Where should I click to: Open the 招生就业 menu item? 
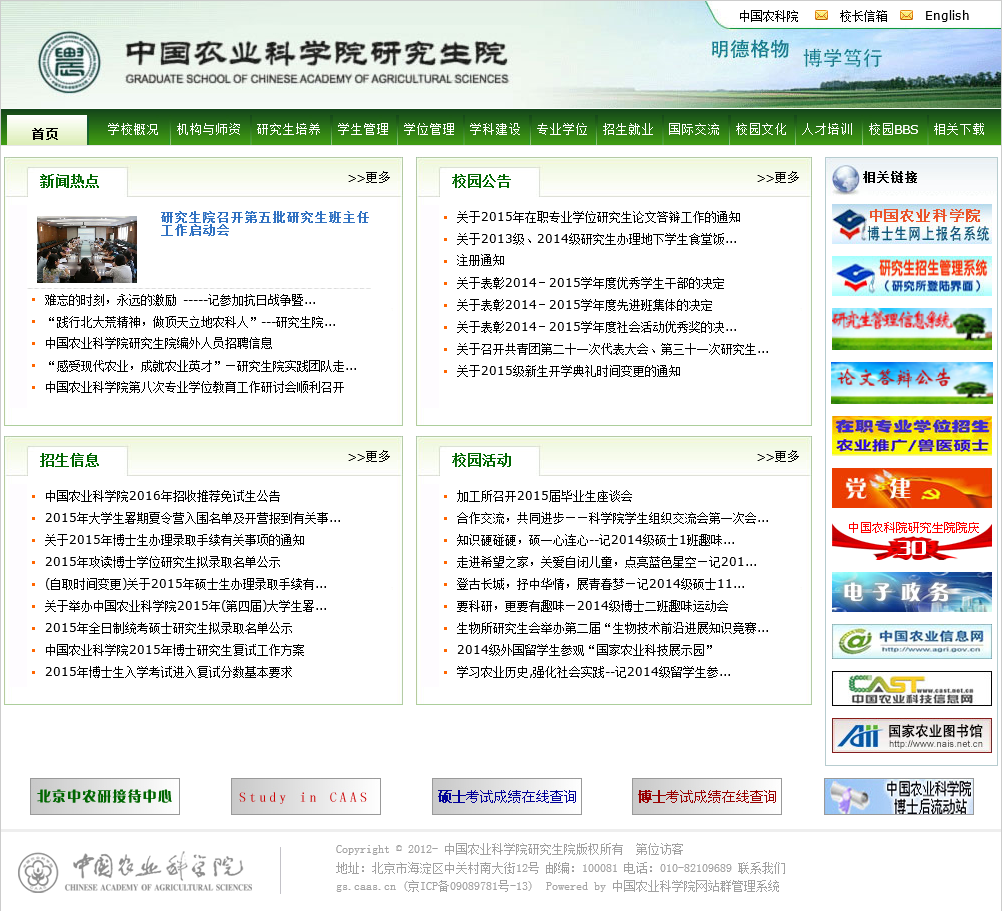point(628,129)
